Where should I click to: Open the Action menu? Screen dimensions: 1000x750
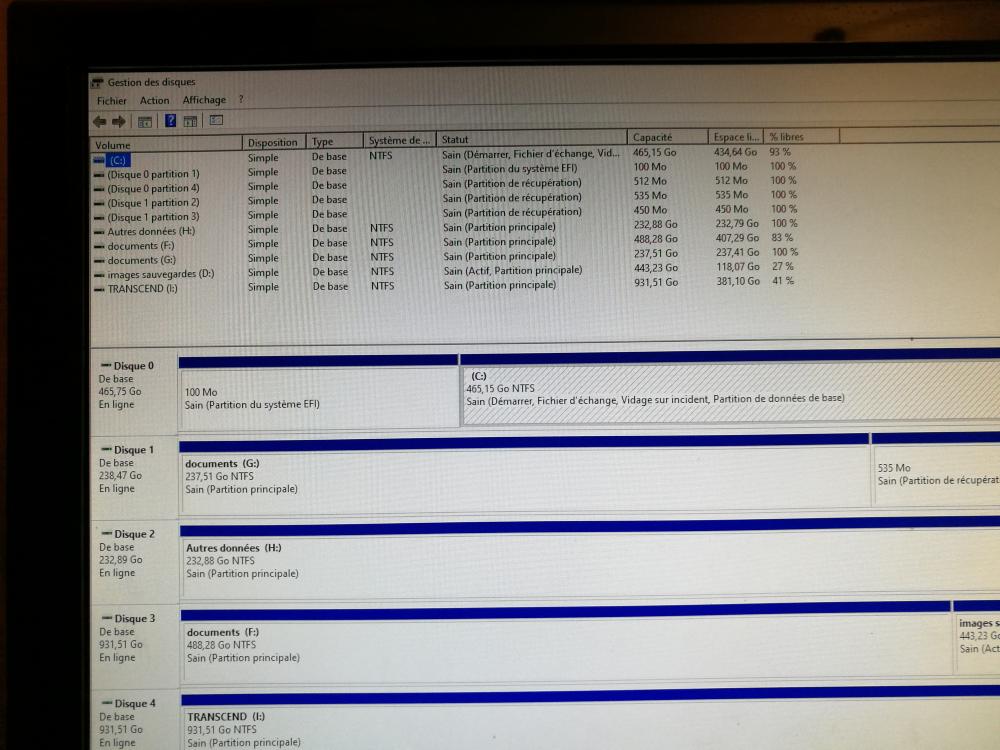pyautogui.click(x=154, y=100)
